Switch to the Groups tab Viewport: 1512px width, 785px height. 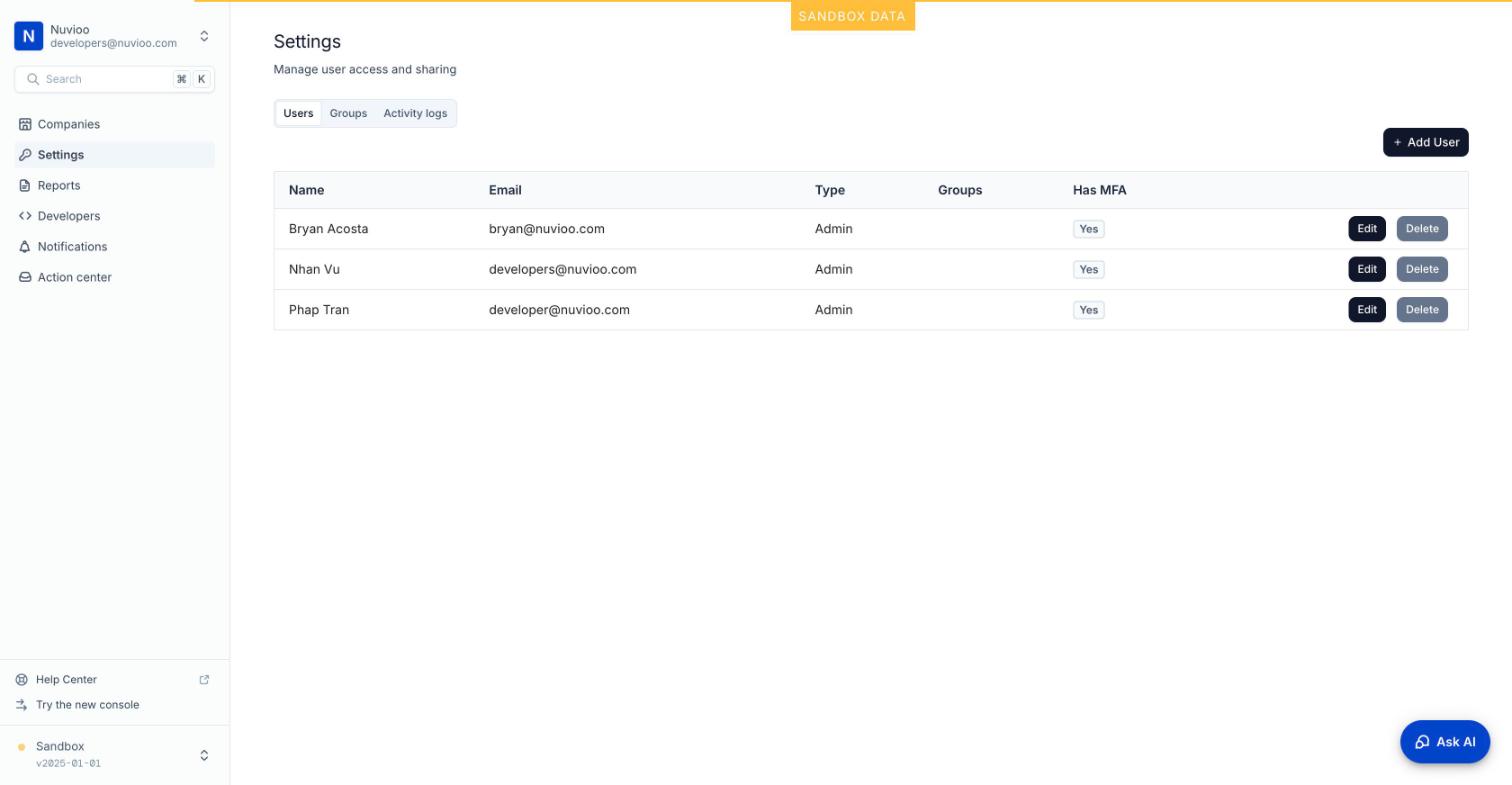[x=348, y=114]
